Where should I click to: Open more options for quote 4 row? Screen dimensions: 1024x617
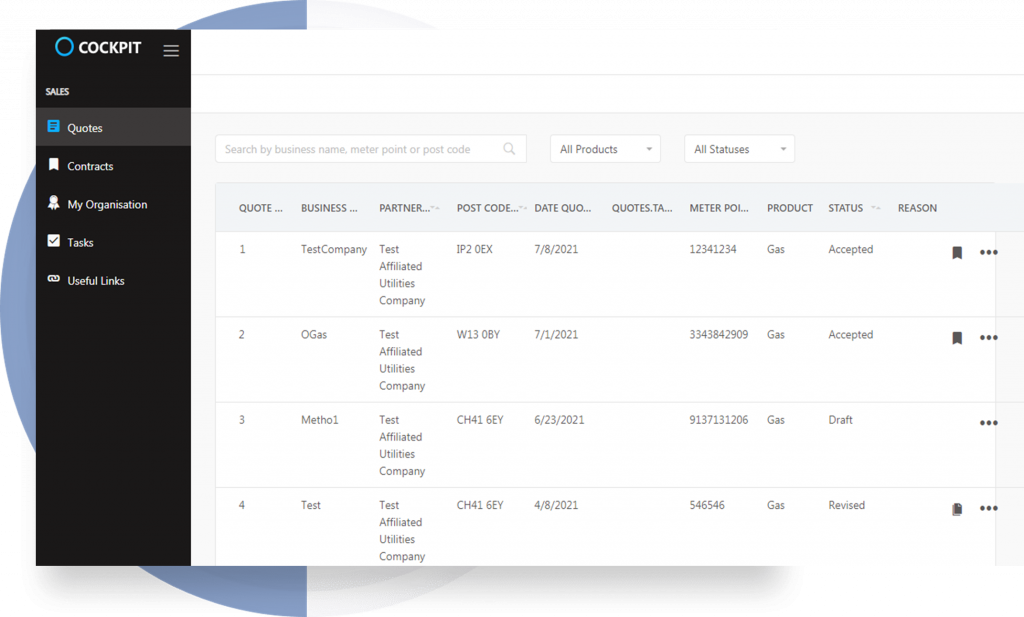989,509
